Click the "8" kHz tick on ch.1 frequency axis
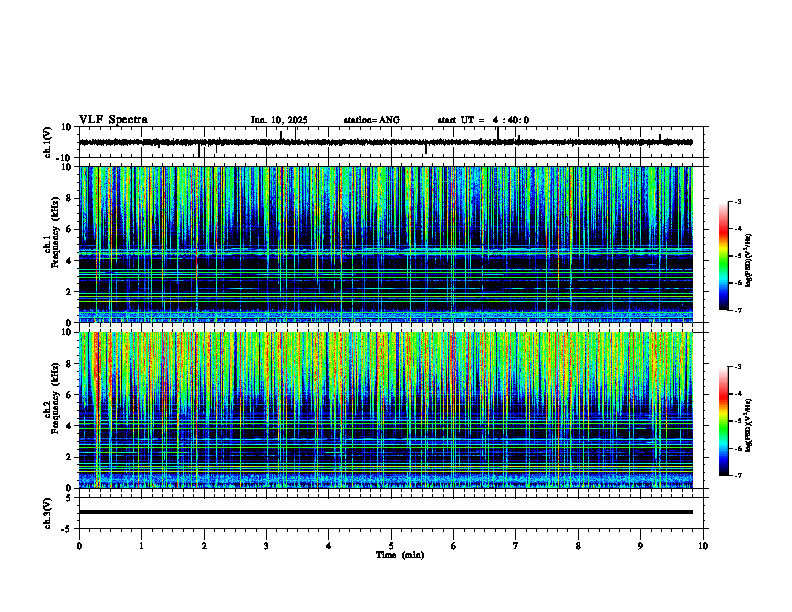 coord(70,198)
